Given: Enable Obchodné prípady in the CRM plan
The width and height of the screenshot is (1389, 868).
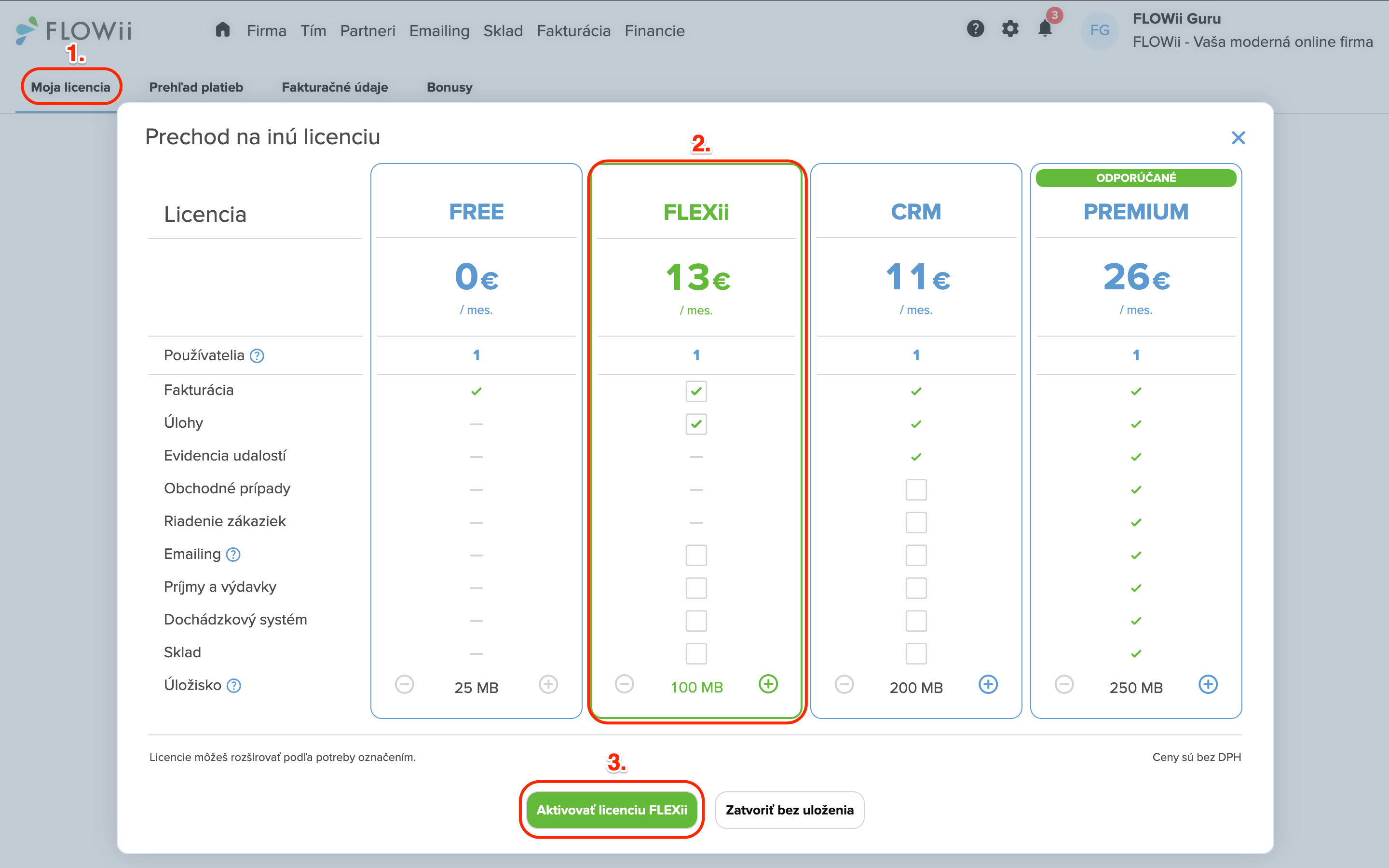Looking at the screenshot, I should pyautogui.click(x=916, y=489).
